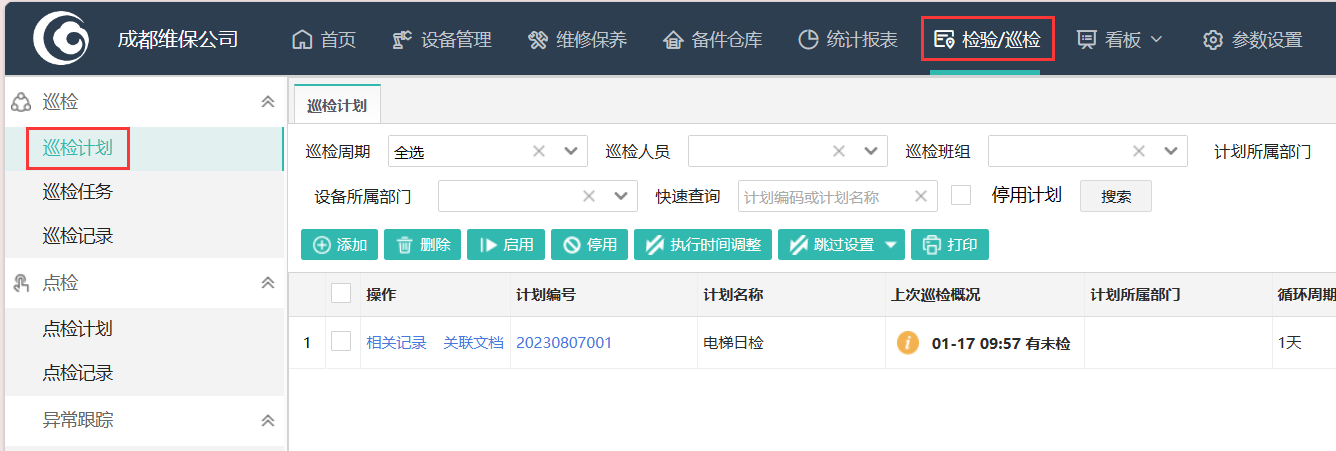Clear the 巡检周期 selection
The width and height of the screenshot is (1336, 451).
click(x=539, y=152)
